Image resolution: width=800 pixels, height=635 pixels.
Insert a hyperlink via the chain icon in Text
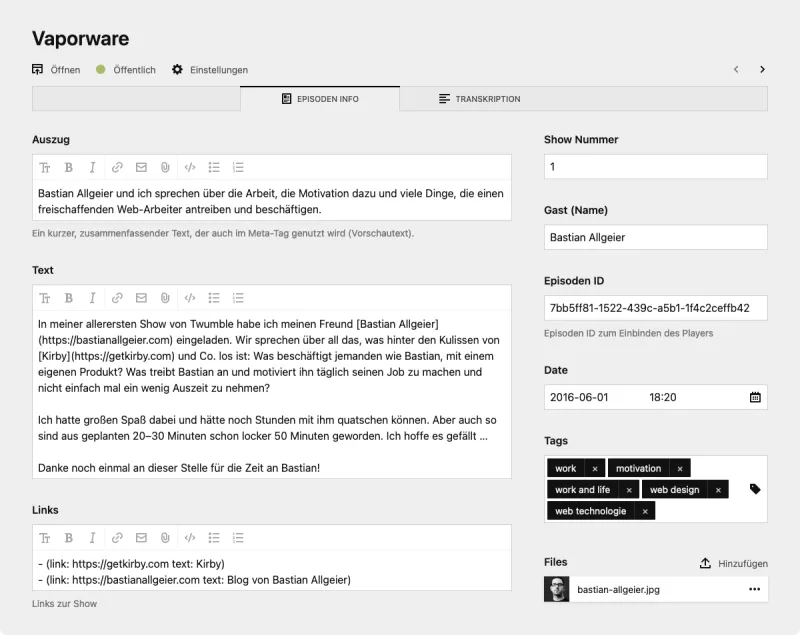tap(117, 297)
